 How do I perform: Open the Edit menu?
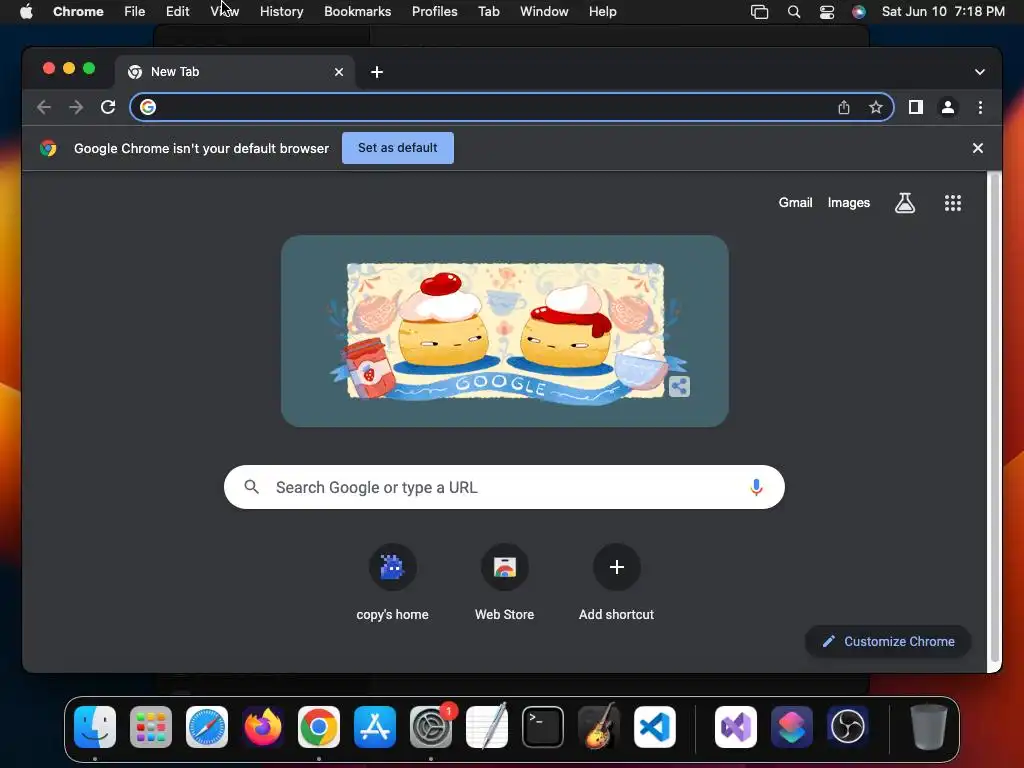(177, 11)
